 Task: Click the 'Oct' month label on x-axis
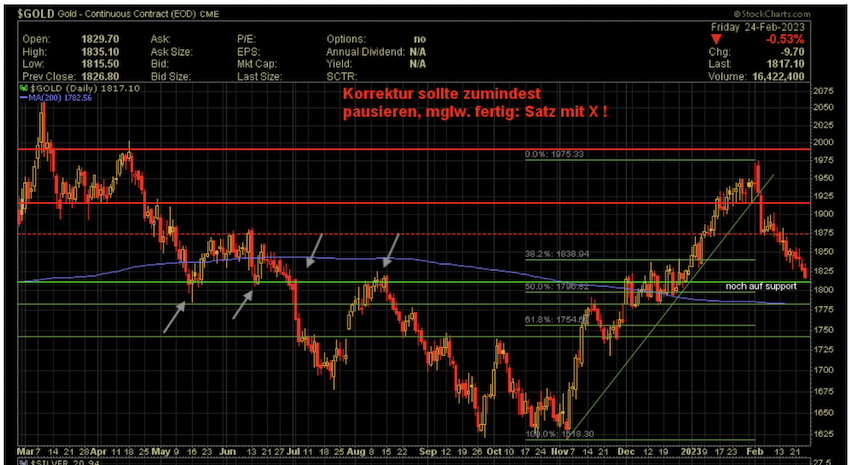coord(494,451)
